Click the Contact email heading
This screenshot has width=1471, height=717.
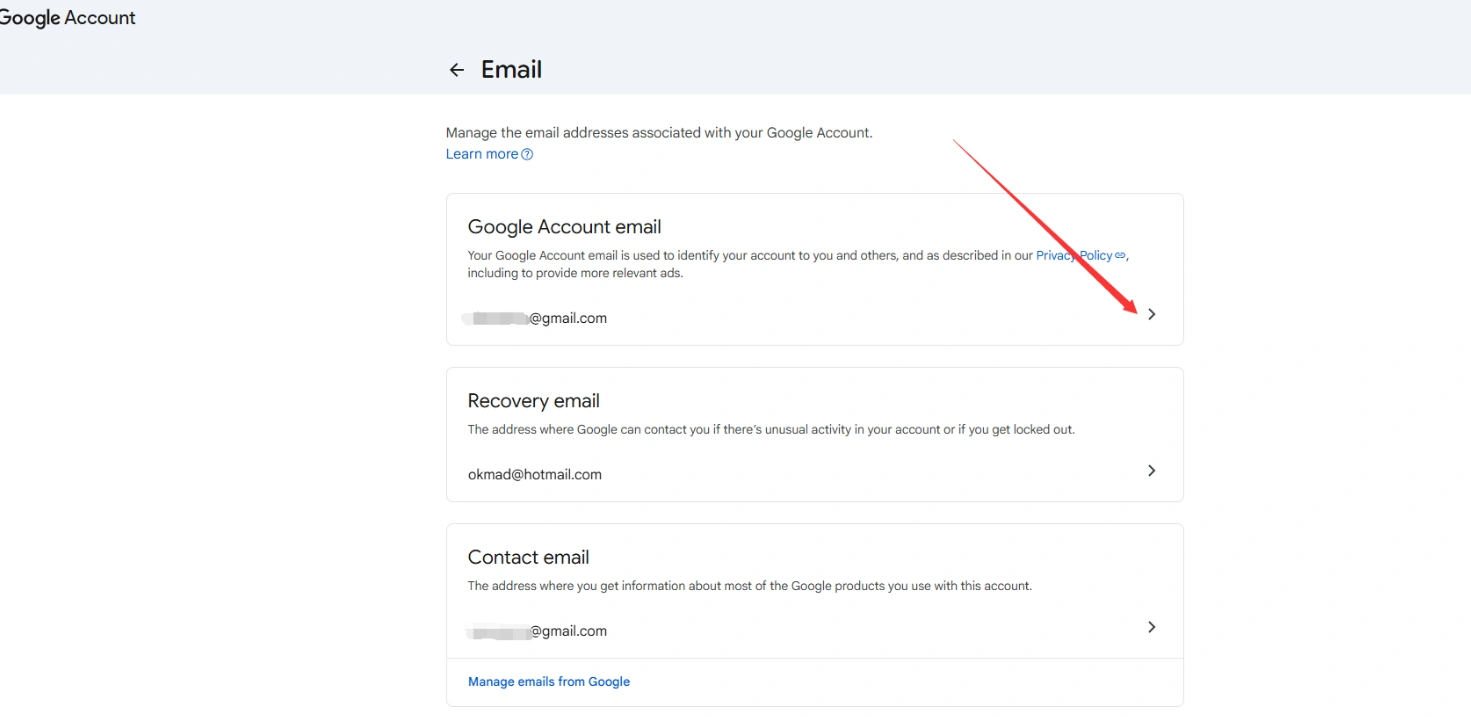coord(529,557)
